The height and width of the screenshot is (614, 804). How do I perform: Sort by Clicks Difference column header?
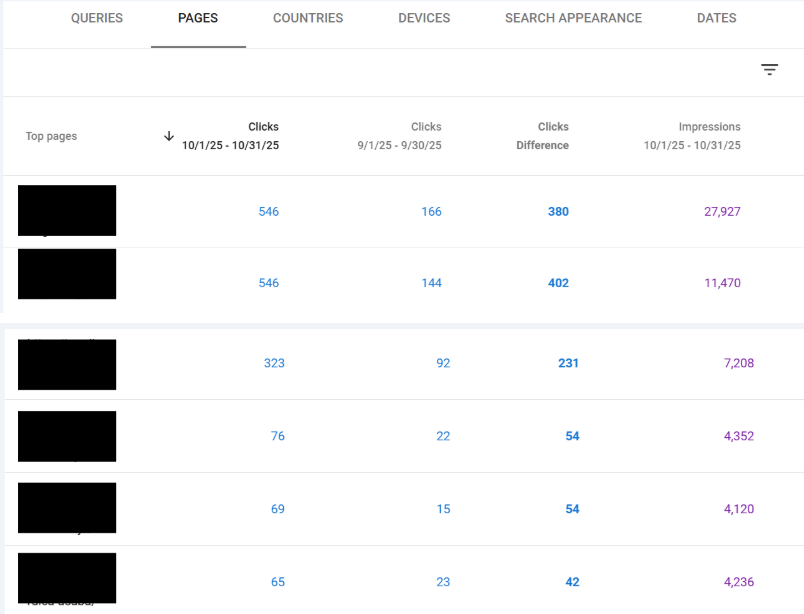[542, 136]
